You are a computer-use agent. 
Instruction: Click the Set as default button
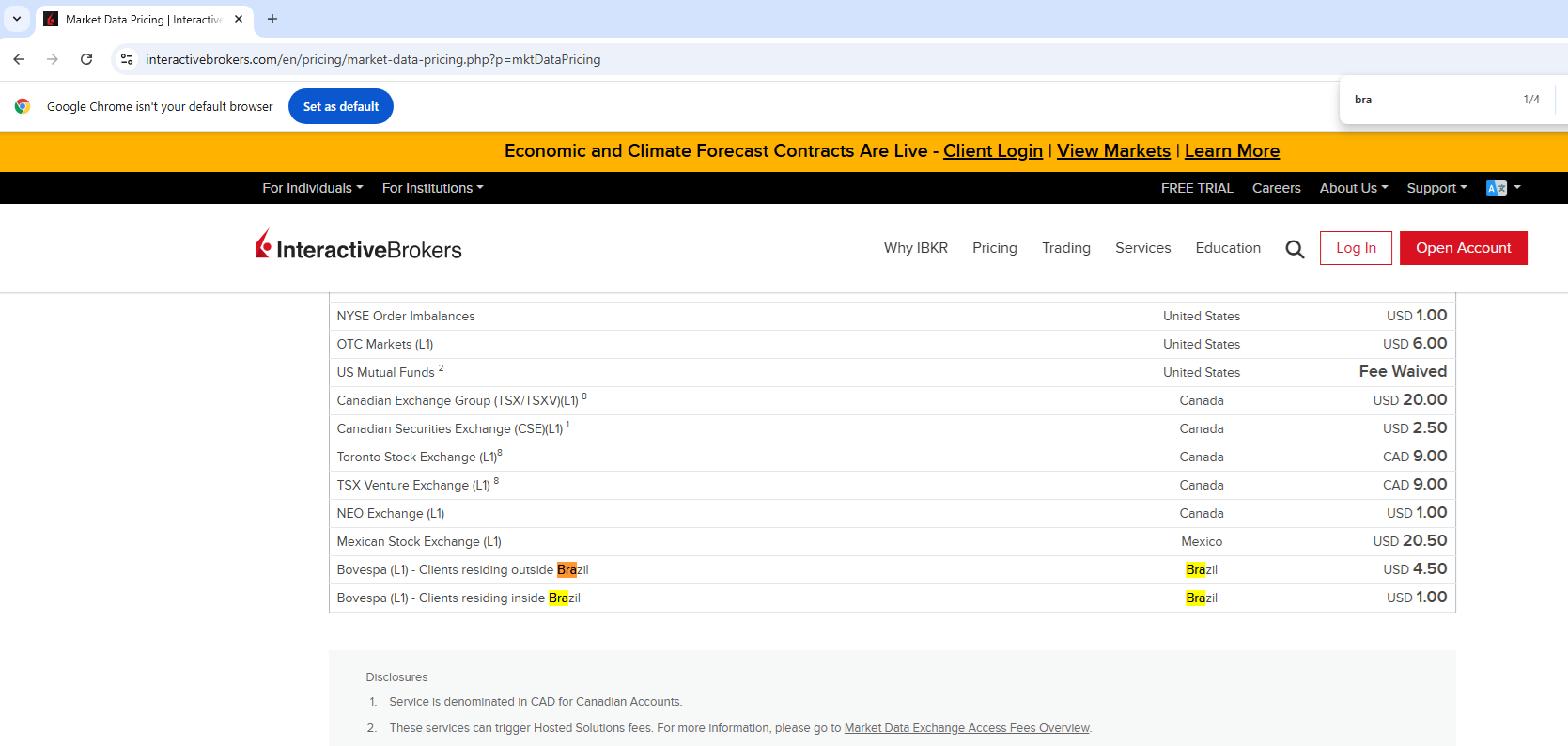click(341, 106)
